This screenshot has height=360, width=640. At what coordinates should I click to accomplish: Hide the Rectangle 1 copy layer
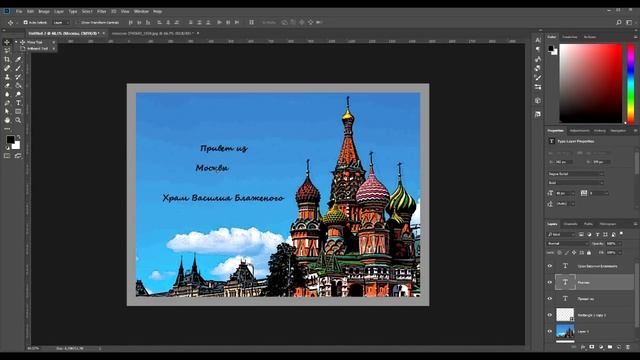tap(550, 315)
